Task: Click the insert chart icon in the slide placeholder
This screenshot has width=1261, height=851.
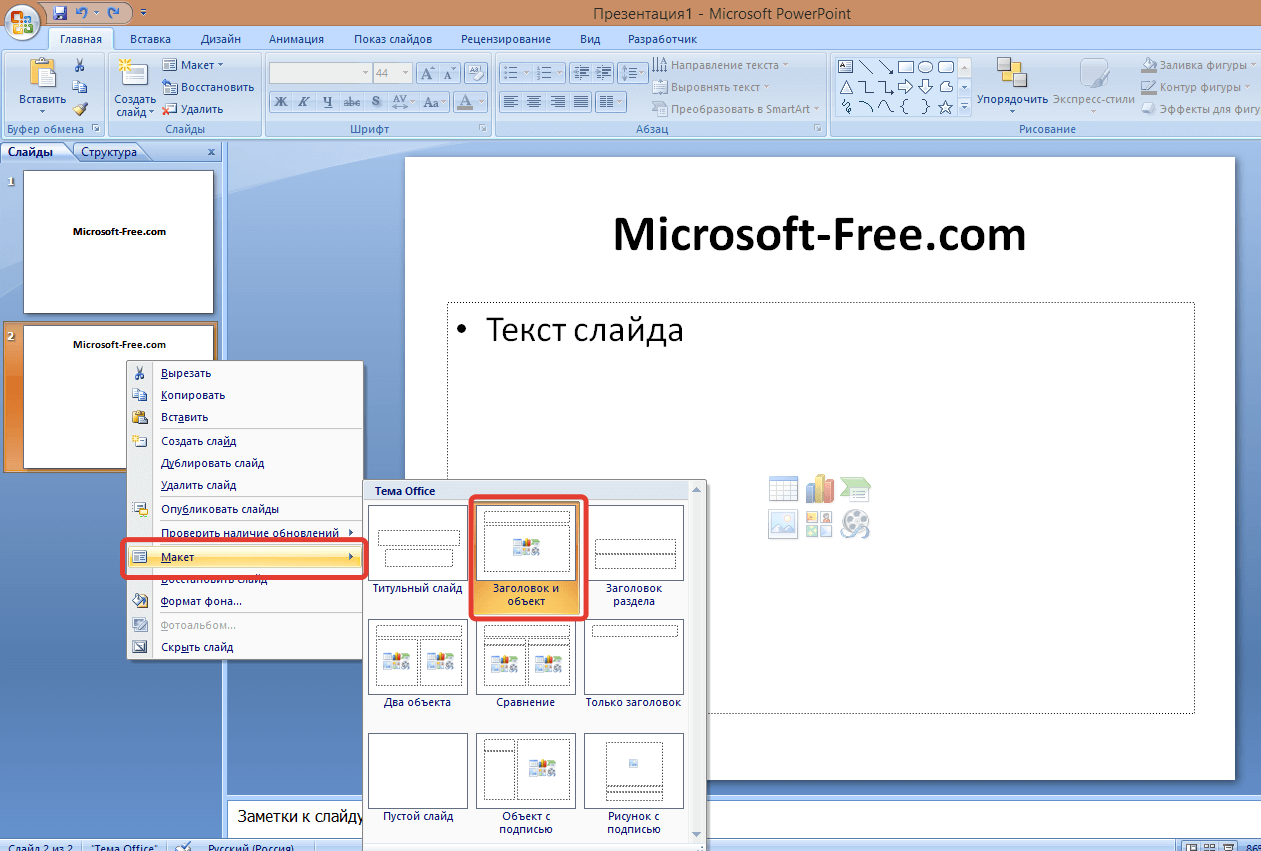Action: [820, 489]
